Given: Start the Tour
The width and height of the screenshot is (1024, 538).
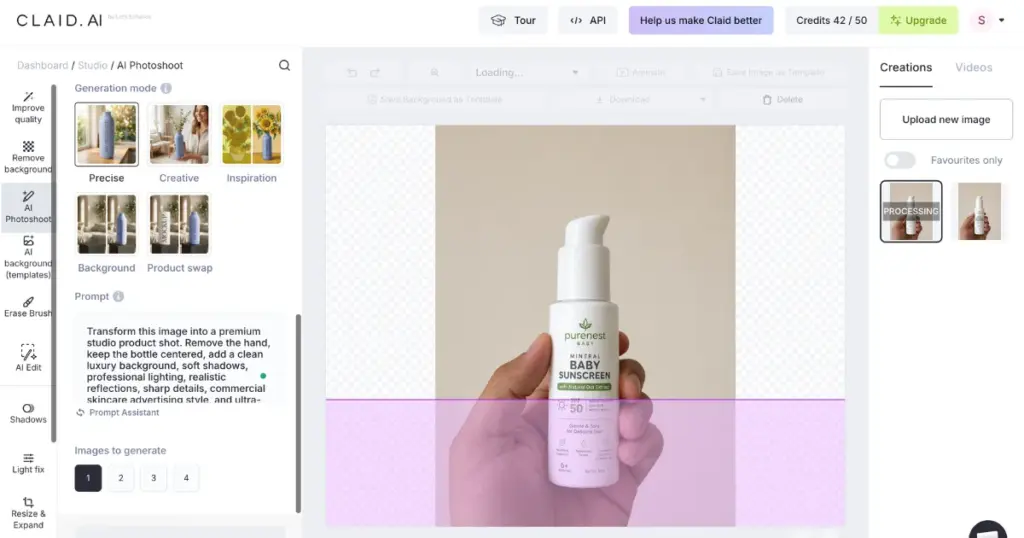Looking at the screenshot, I should 513,20.
